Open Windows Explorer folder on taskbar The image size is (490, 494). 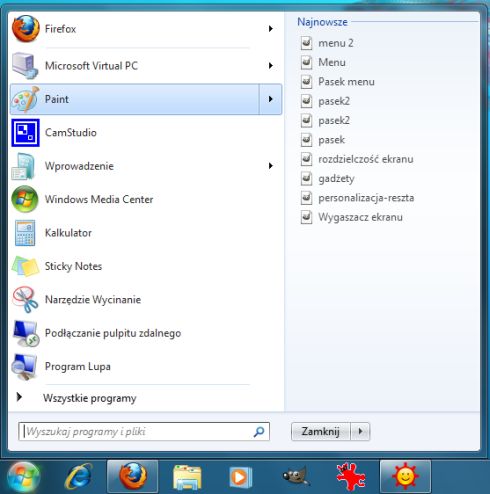click(x=187, y=477)
